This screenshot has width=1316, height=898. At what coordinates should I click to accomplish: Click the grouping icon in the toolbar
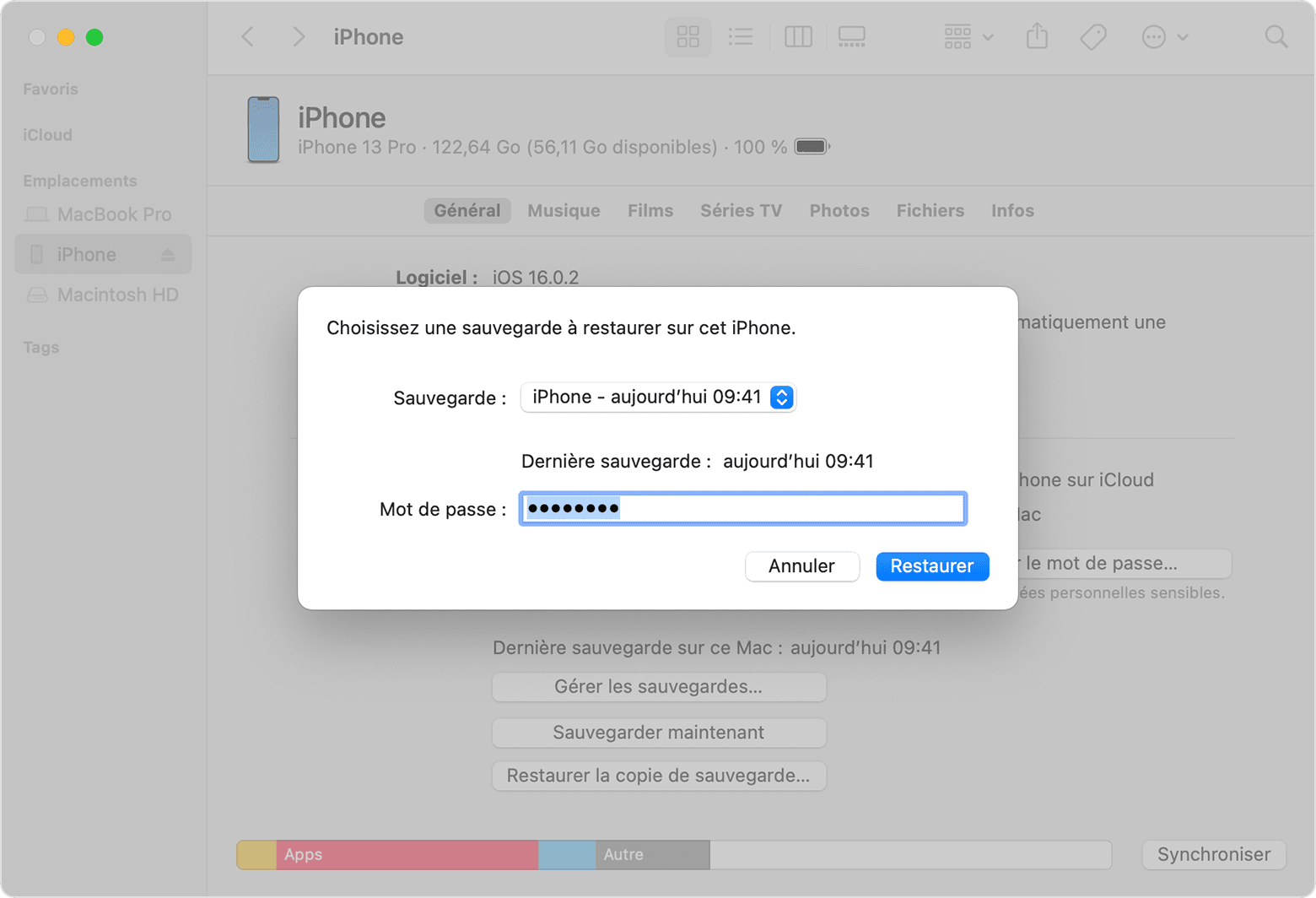pyautogui.click(x=957, y=36)
